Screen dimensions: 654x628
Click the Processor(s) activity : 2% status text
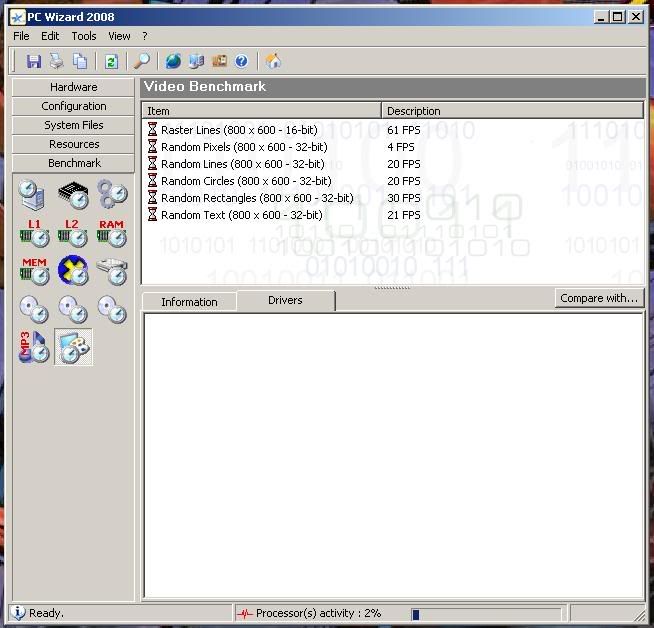pos(319,613)
